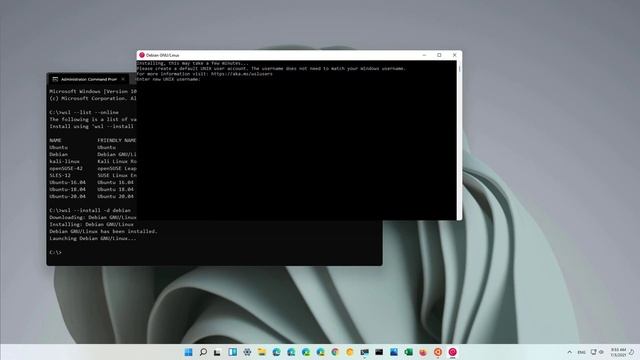Click the NAME column header in Command Prompt
This screenshot has width=640, height=360.
coord(56,140)
